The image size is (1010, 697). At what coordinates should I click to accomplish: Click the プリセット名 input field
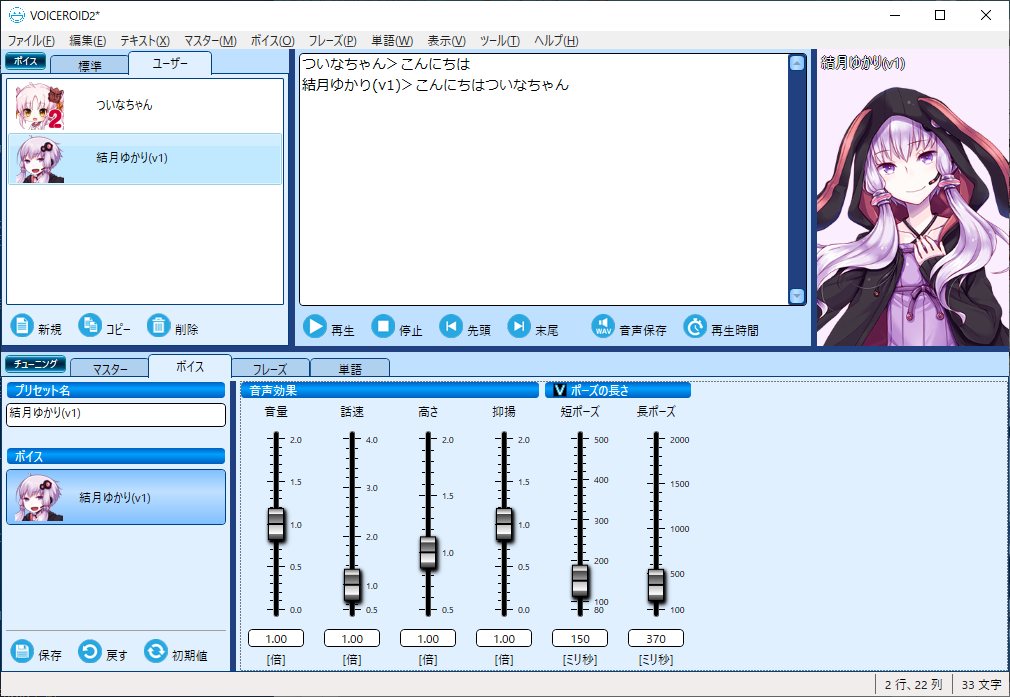[x=116, y=414]
